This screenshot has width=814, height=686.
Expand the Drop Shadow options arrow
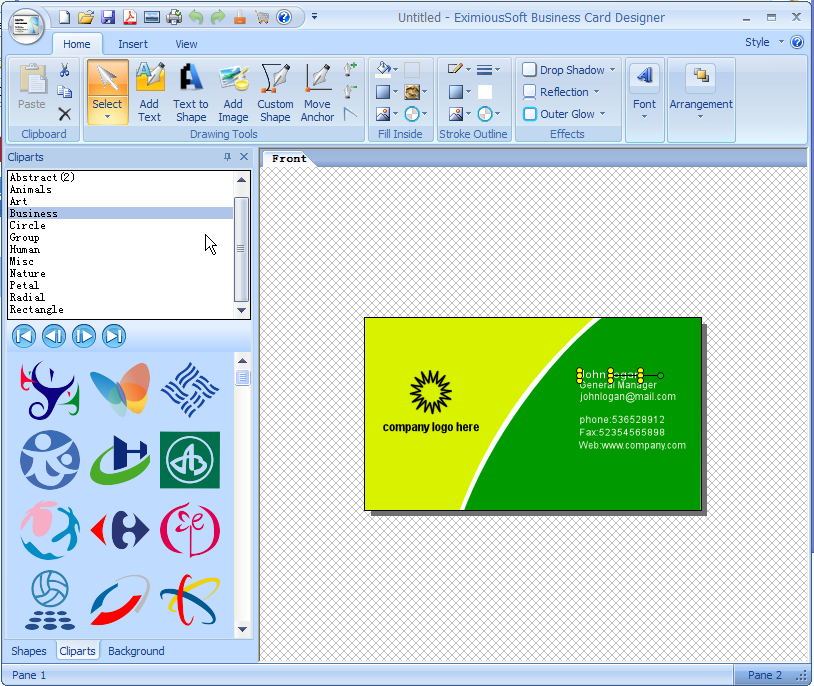tap(613, 70)
